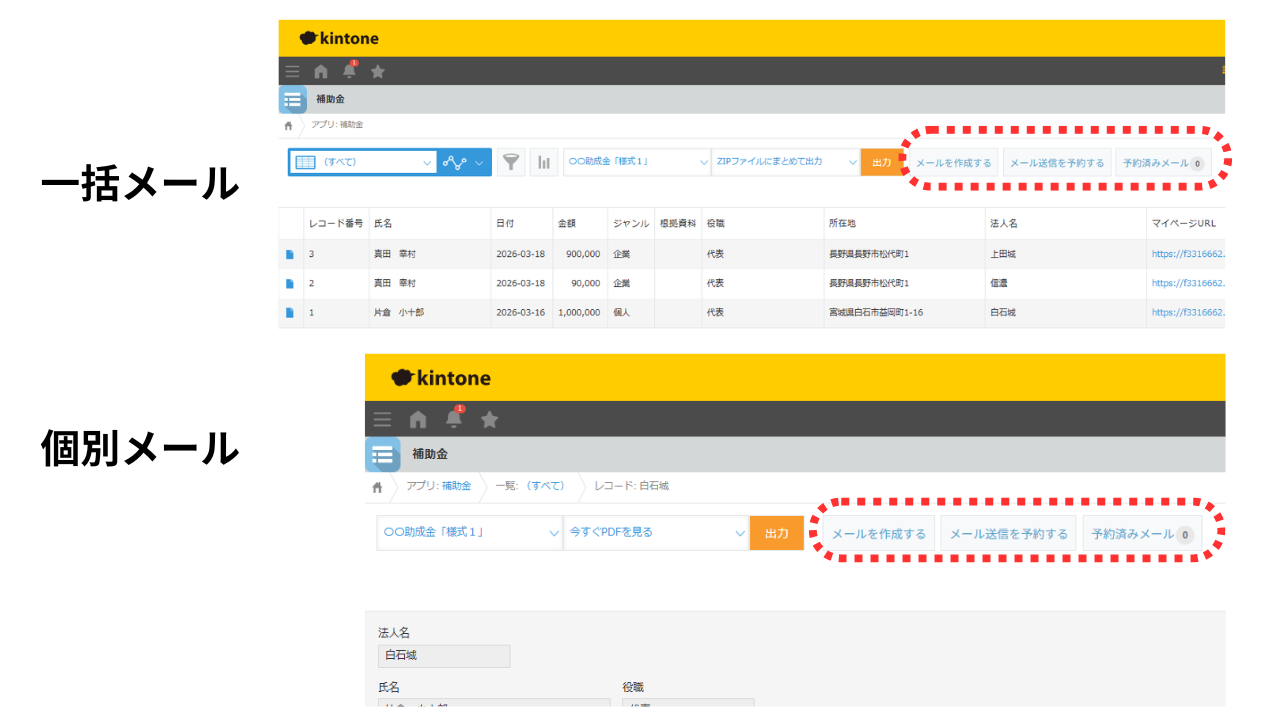1280x720 pixels.
Task: Open 予約済みメール showing count 0
Action: point(1160,161)
